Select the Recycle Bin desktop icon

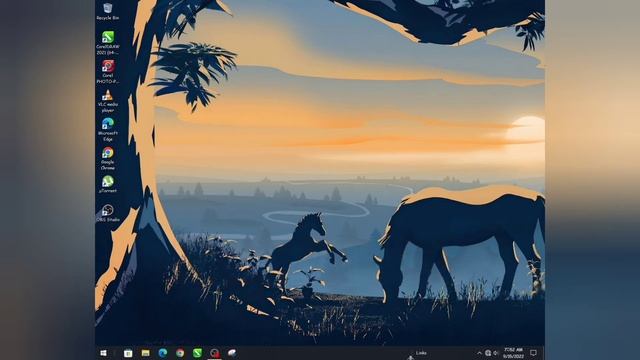(108, 11)
